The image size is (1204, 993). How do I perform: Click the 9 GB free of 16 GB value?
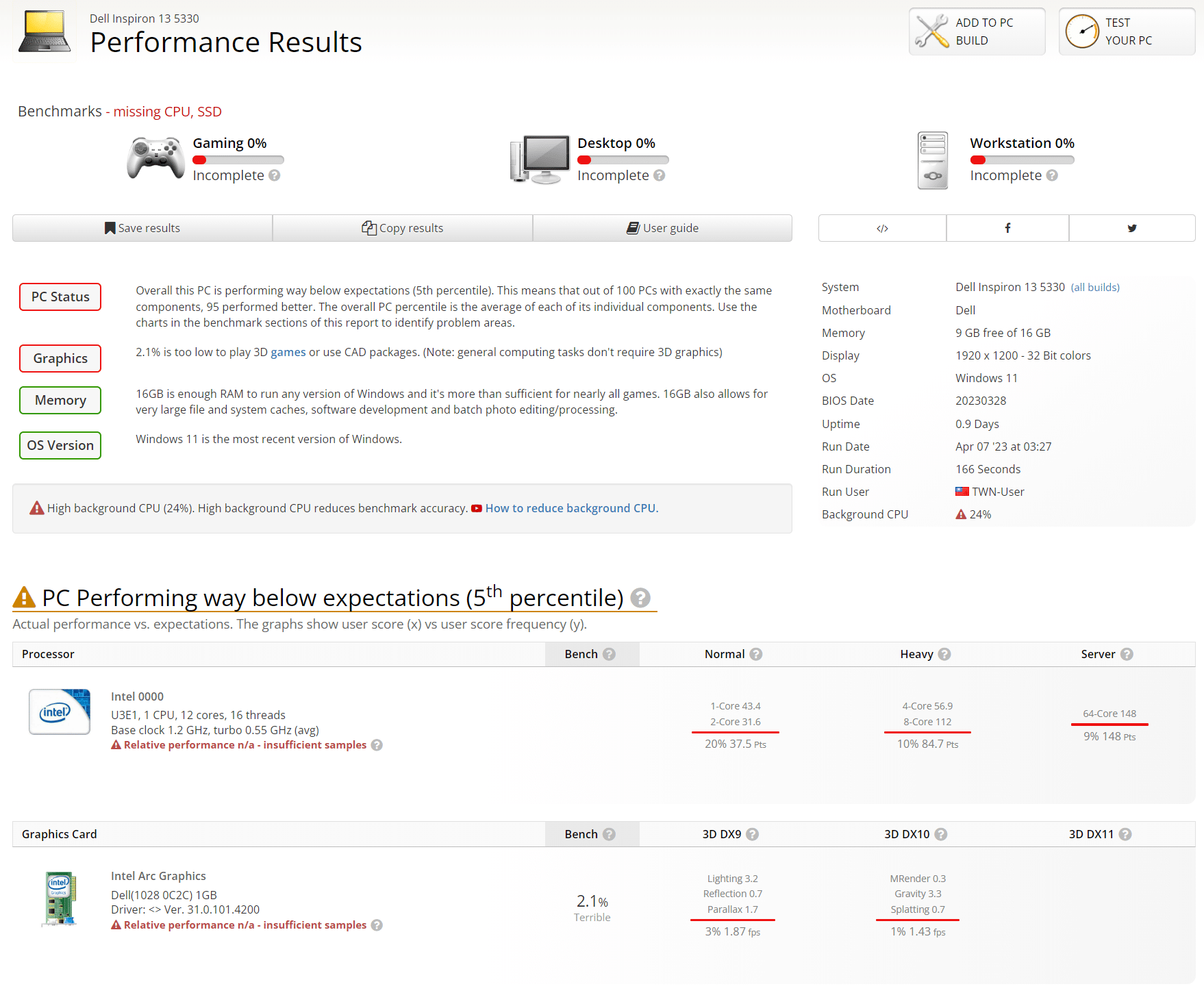(x=1003, y=333)
